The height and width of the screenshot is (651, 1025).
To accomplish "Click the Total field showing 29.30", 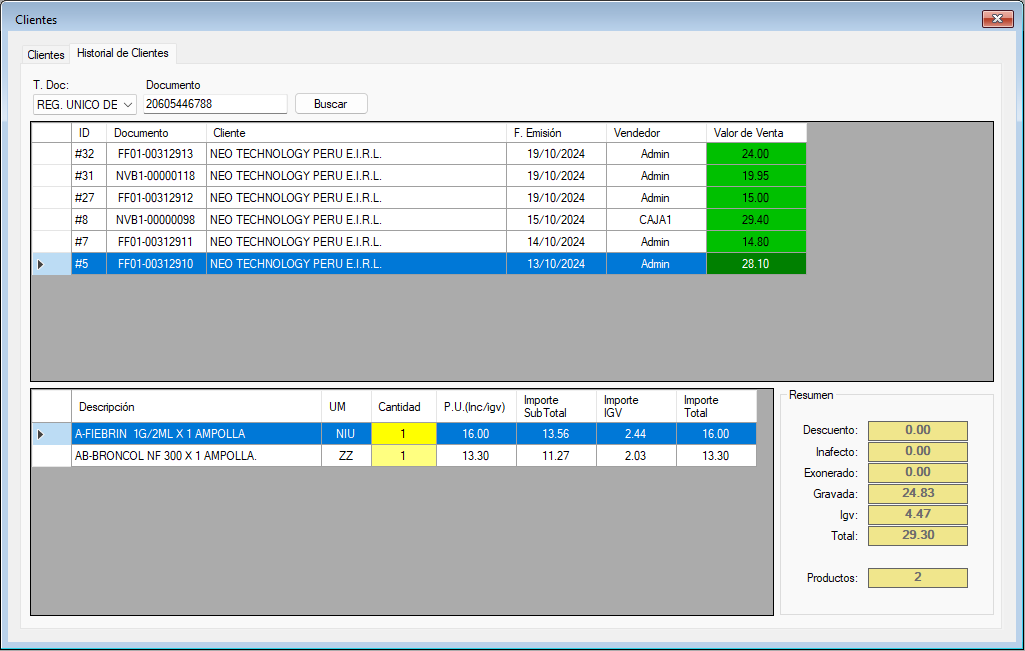I will pos(917,536).
